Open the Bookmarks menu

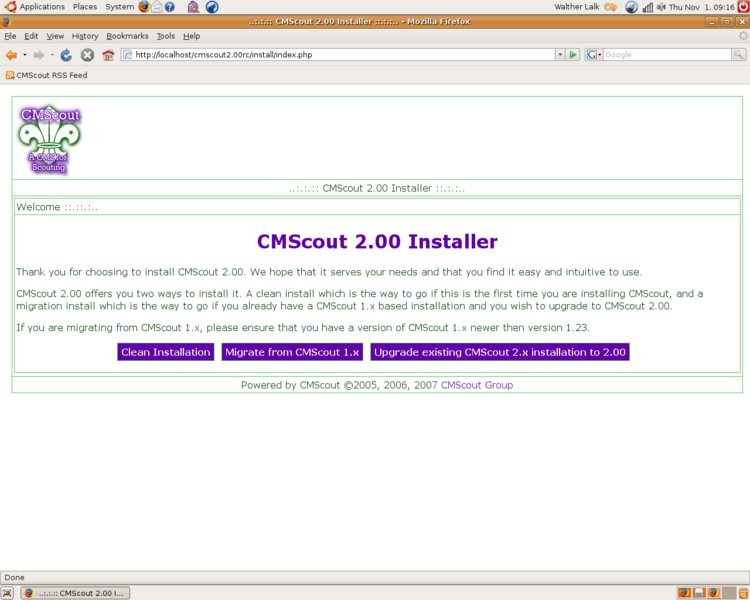127,36
